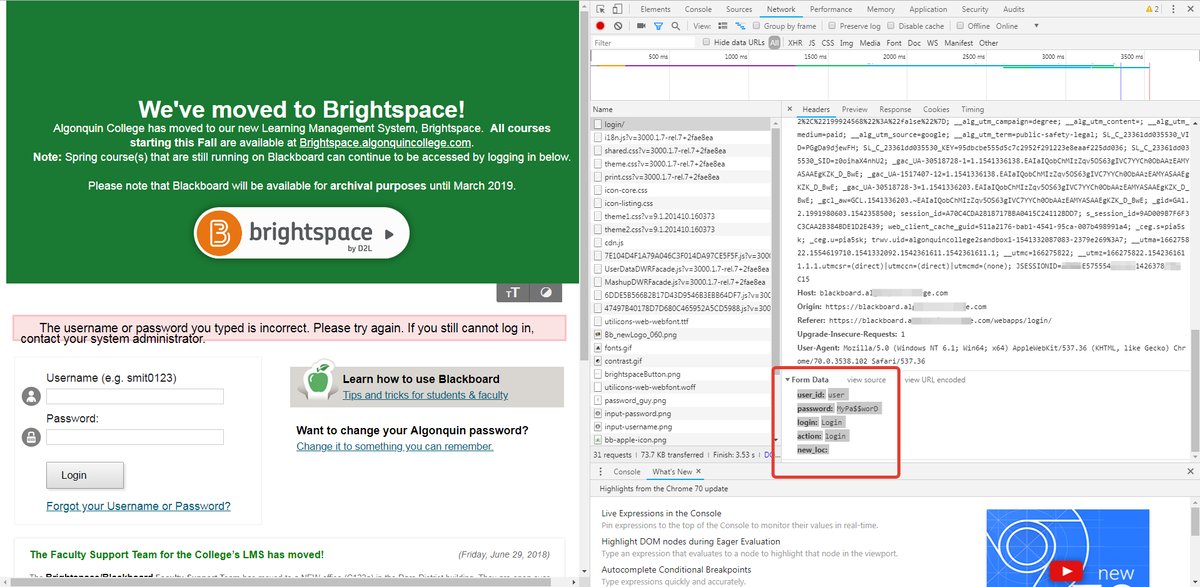Click the red record network log button
The image size is (1200, 587).
click(x=601, y=26)
